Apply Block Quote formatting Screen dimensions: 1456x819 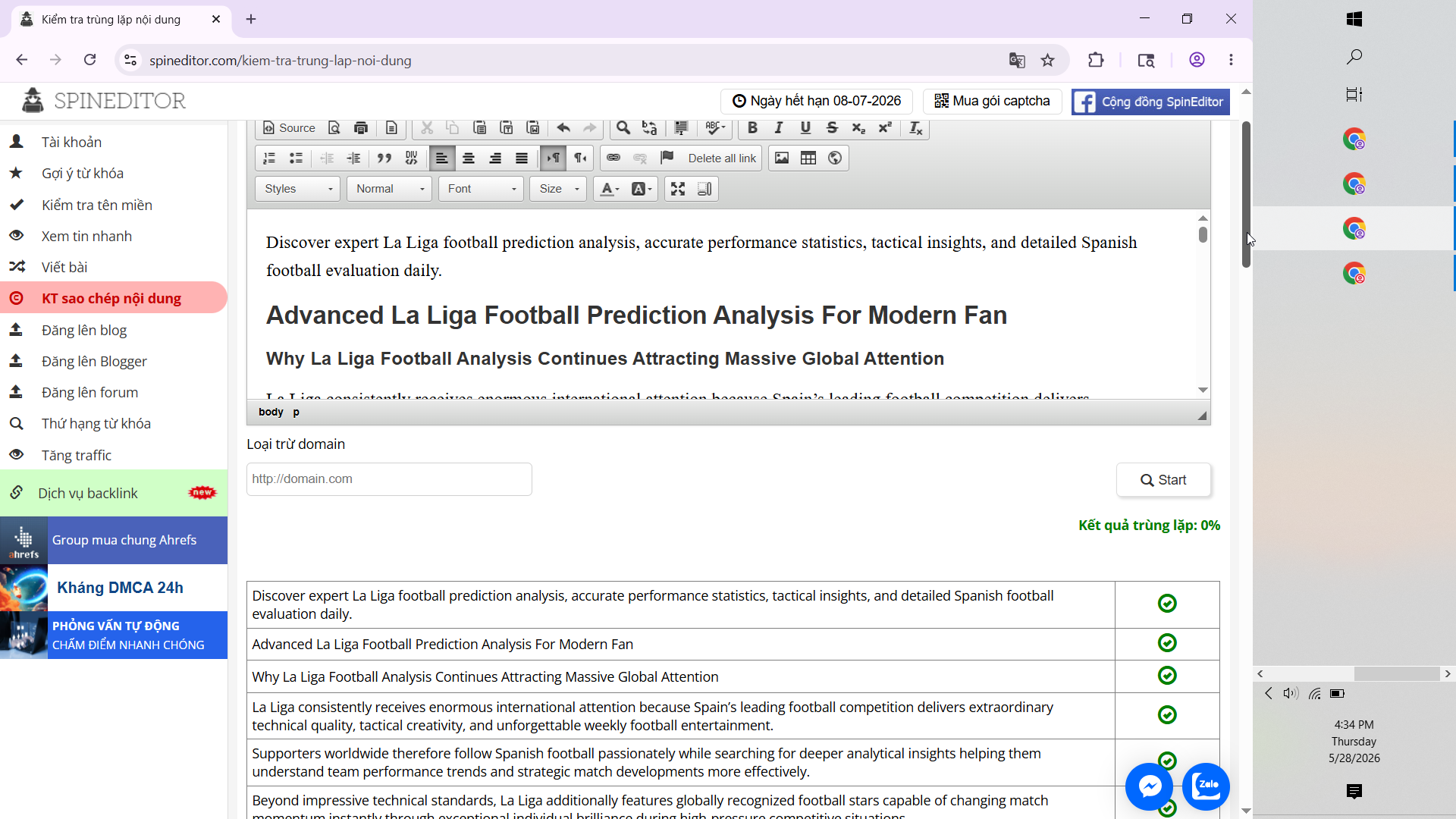click(384, 158)
